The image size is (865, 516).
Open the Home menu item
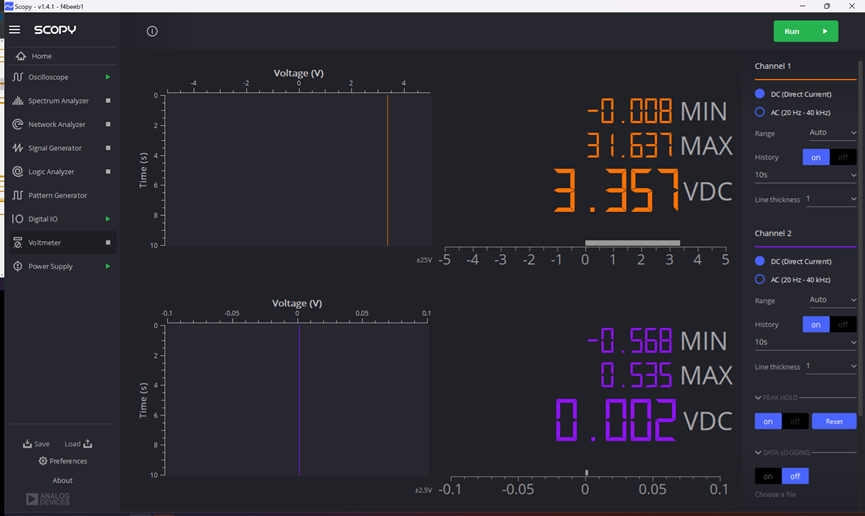pos(63,56)
